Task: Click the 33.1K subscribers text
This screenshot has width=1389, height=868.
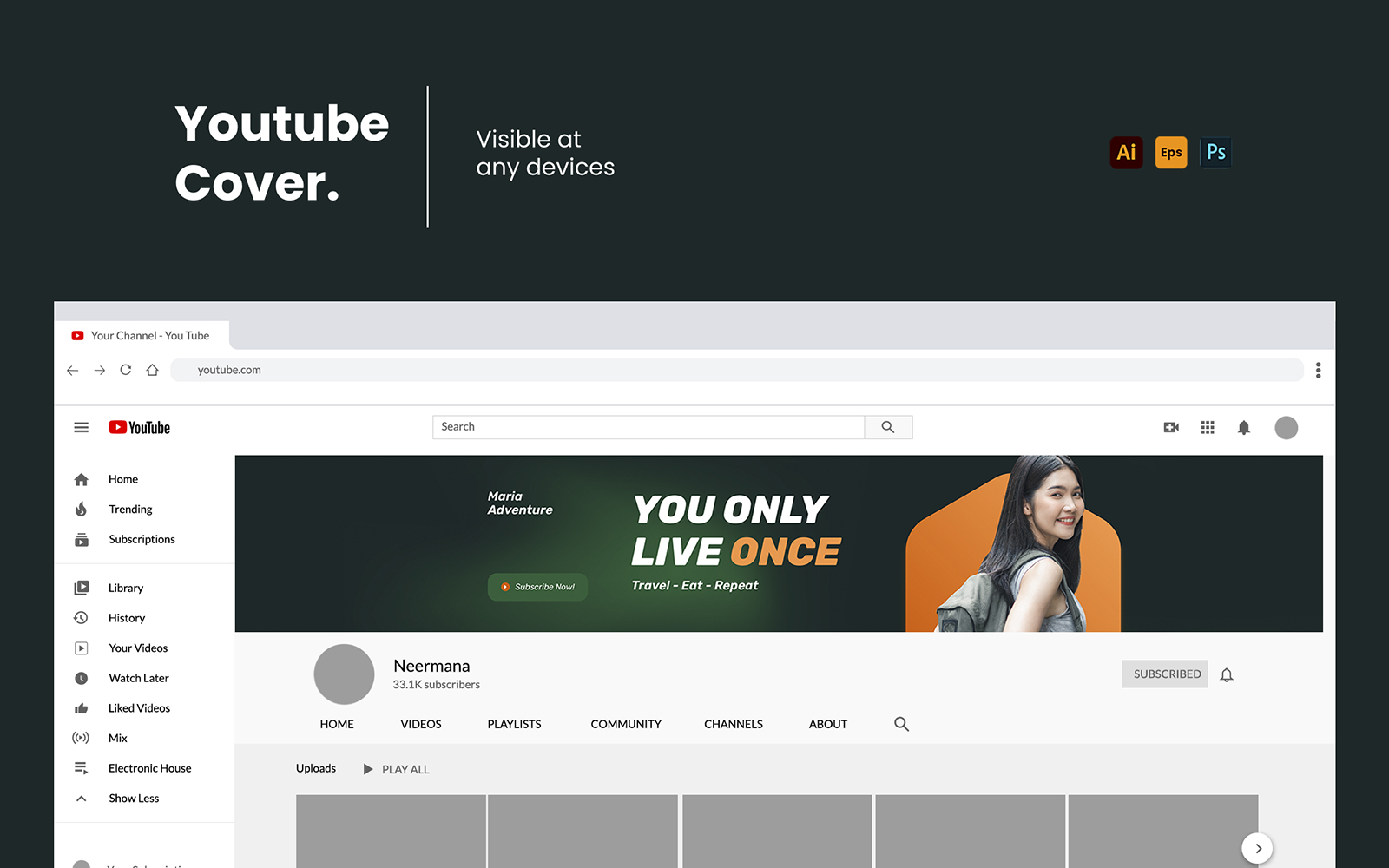Action: pos(436,685)
